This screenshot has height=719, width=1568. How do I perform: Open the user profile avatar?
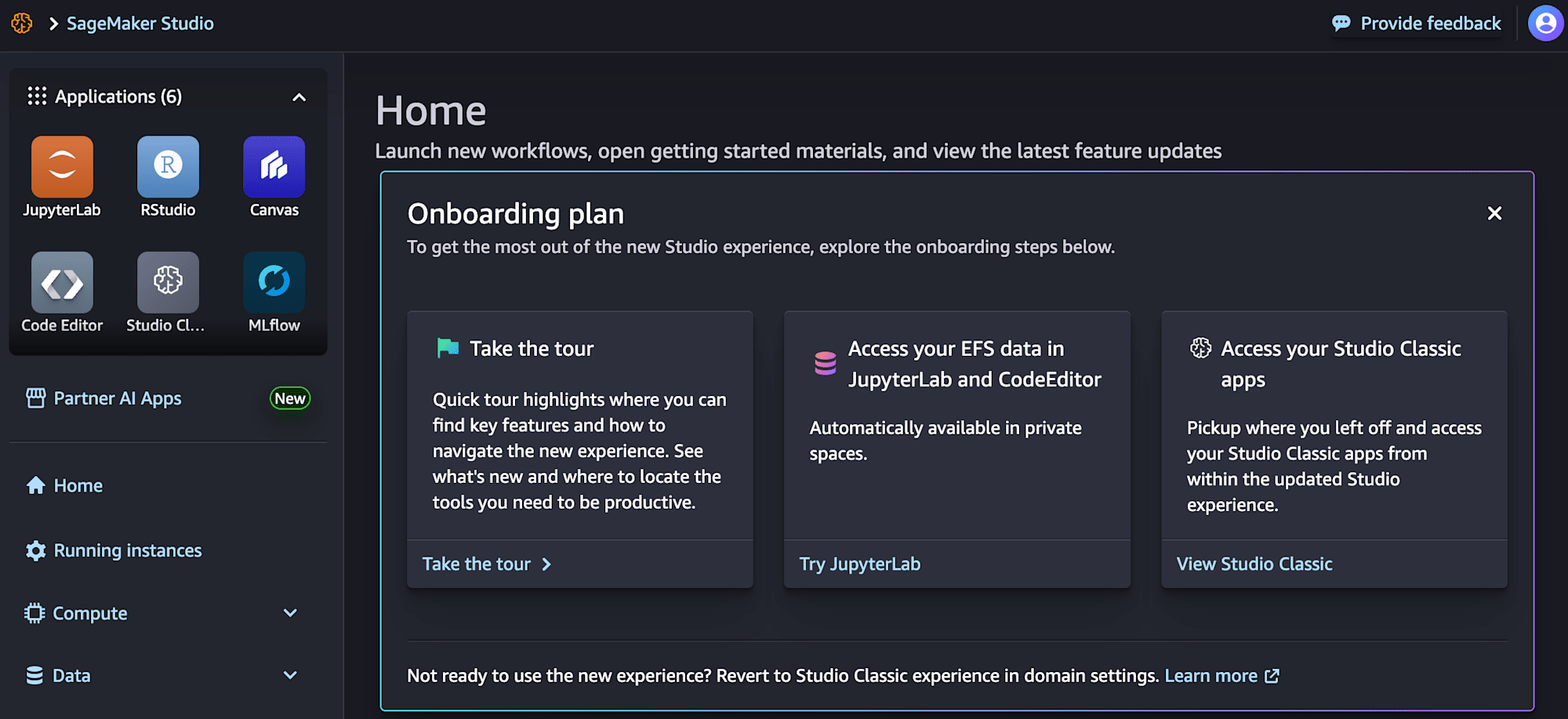click(x=1545, y=24)
